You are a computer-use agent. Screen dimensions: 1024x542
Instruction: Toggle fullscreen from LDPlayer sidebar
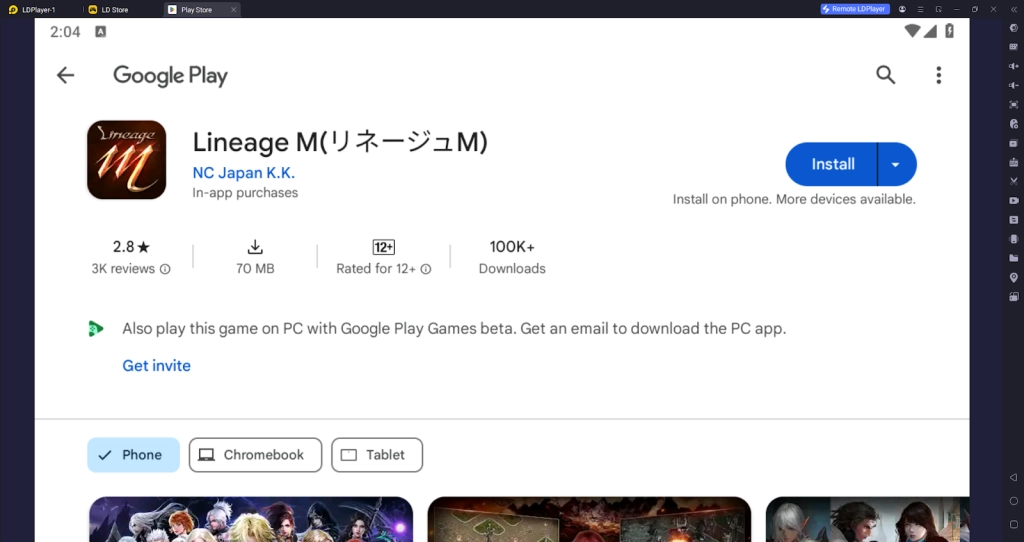[1014, 104]
